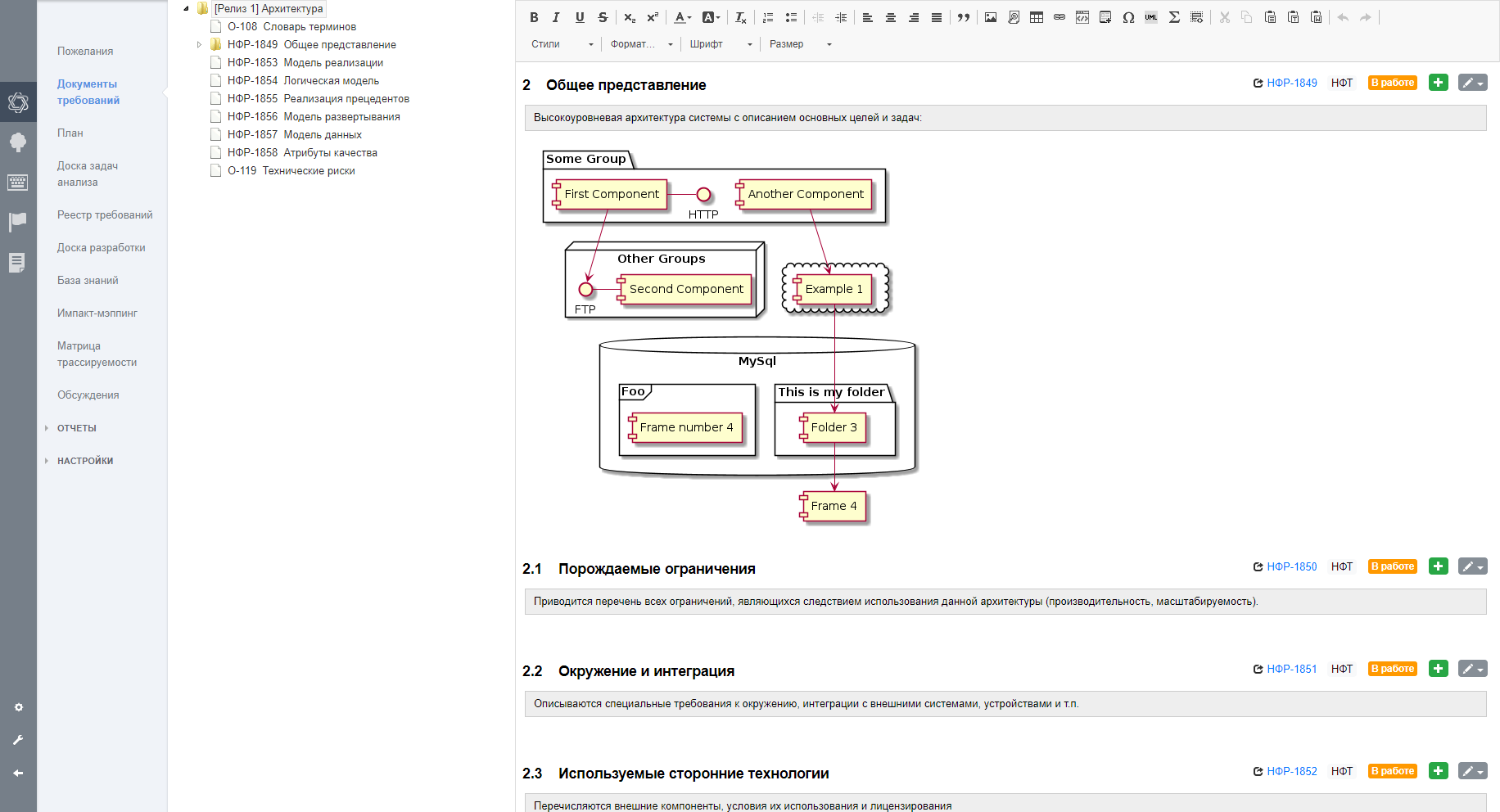Insert a math formula (Sigma)
Screen dimensions: 1500x812
pyautogui.click(x=1174, y=17)
